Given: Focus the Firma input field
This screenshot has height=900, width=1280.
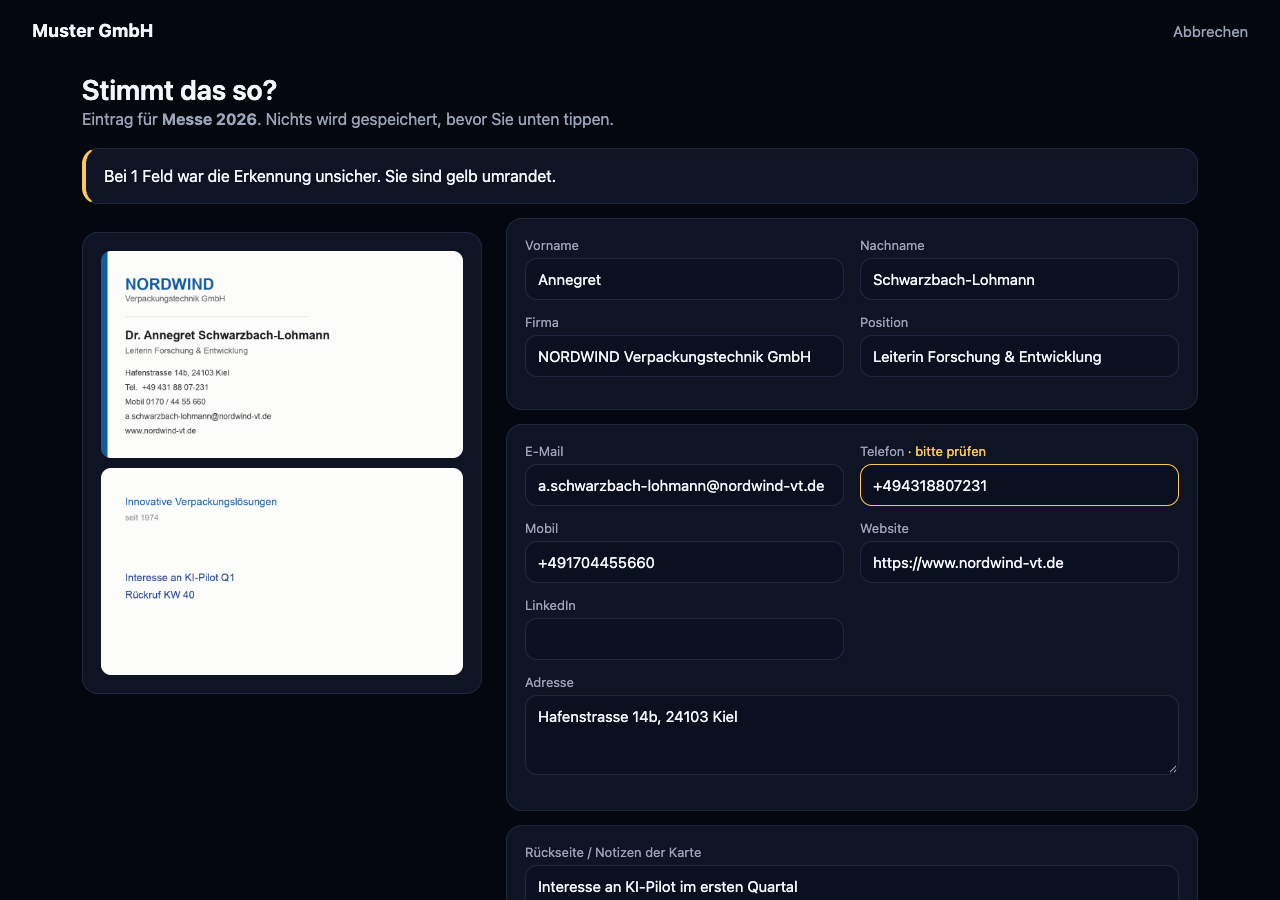Looking at the screenshot, I should (684, 356).
